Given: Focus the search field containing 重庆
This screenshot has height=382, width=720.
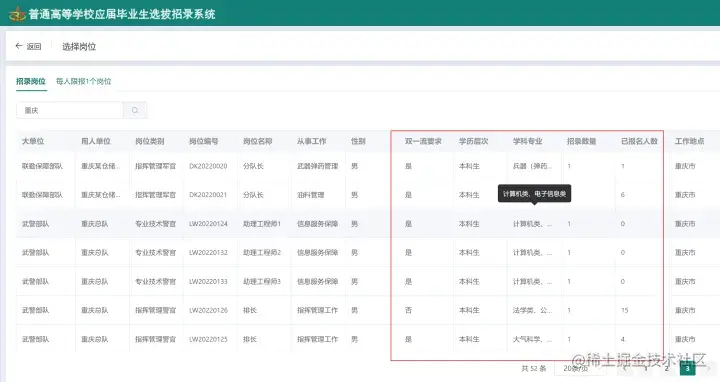Looking at the screenshot, I should click(69, 111).
